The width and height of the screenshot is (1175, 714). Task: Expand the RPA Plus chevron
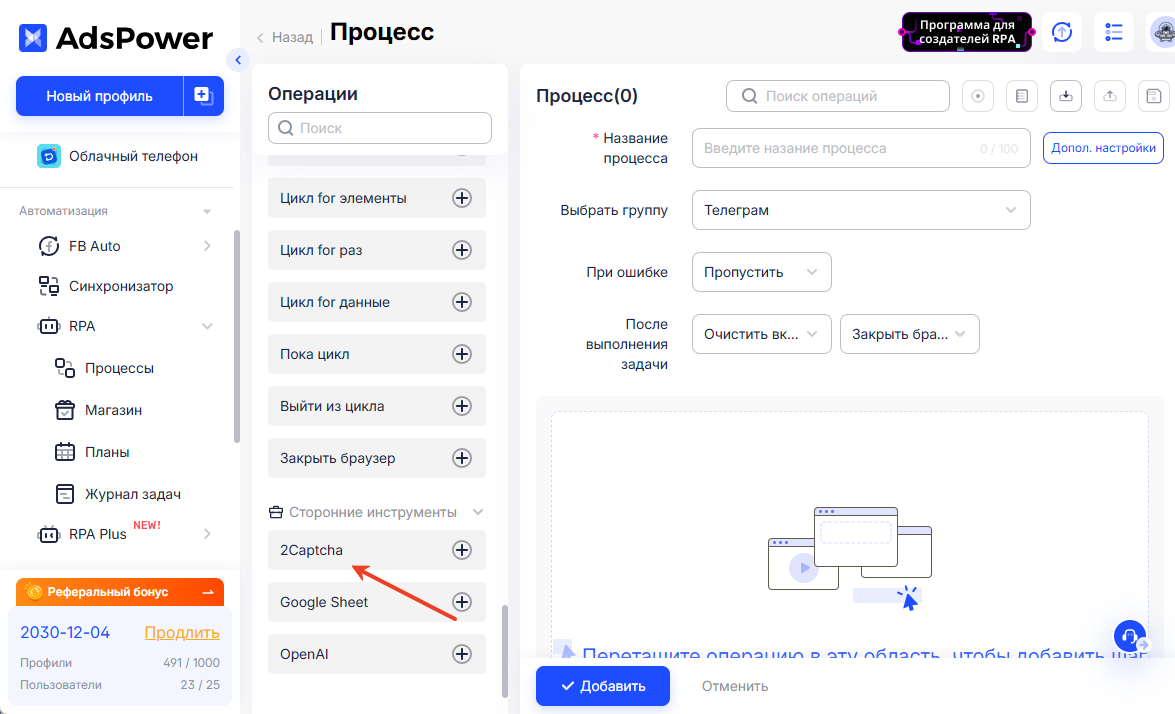pyautogui.click(x=207, y=534)
